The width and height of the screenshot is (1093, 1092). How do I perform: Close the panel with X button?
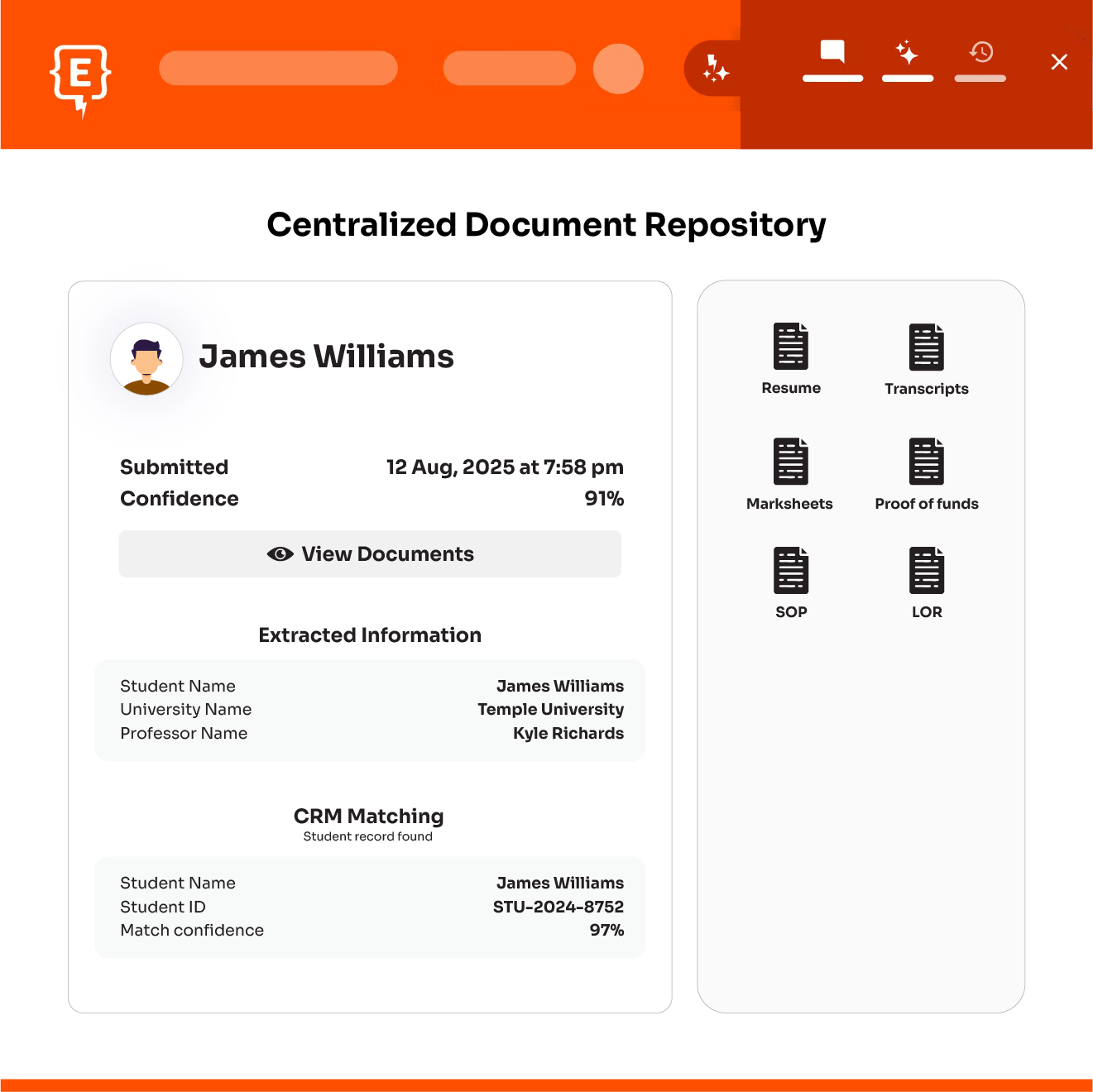1059,62
